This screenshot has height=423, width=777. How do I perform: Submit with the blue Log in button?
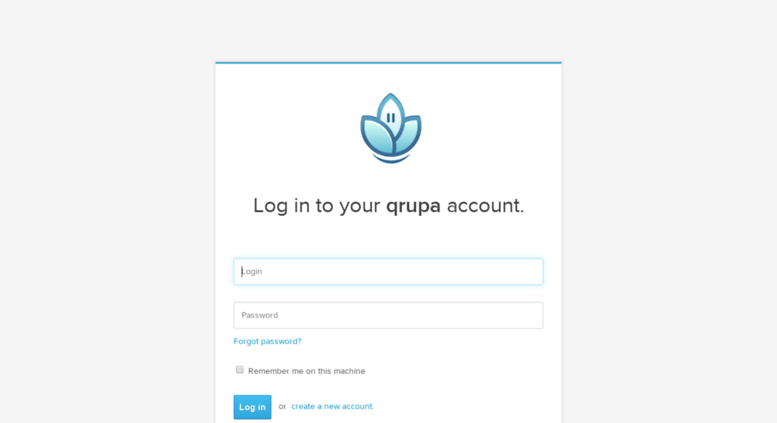pos(252,407)
